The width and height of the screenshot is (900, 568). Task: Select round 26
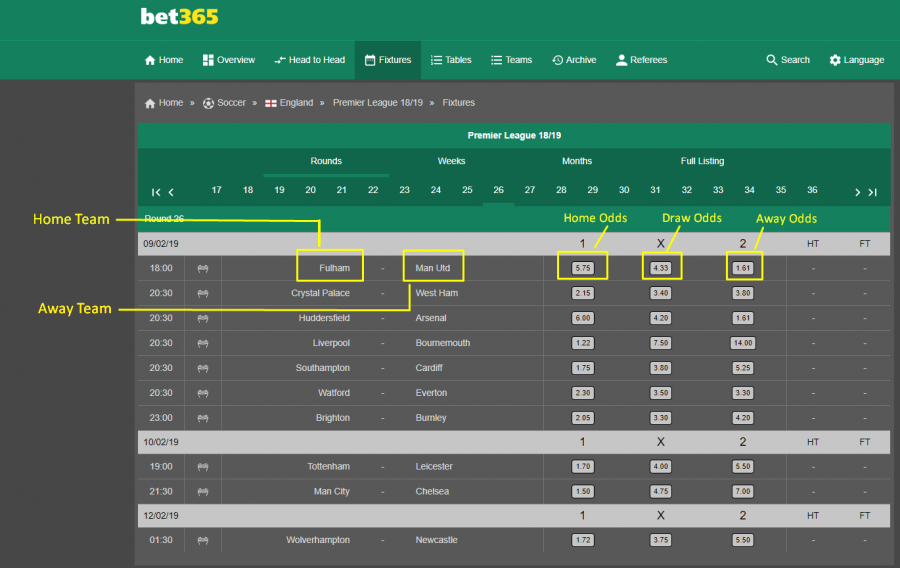(498, 190)
